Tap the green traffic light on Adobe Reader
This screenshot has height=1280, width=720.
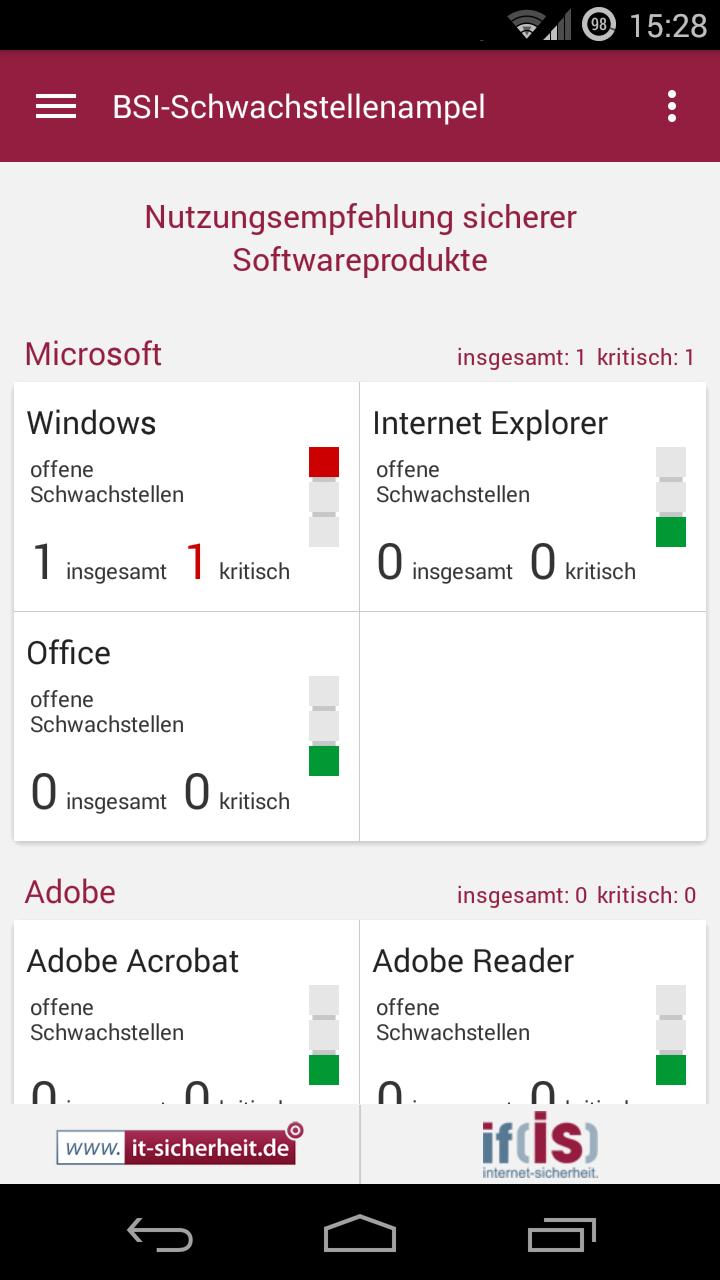(x=670, y=1069)
